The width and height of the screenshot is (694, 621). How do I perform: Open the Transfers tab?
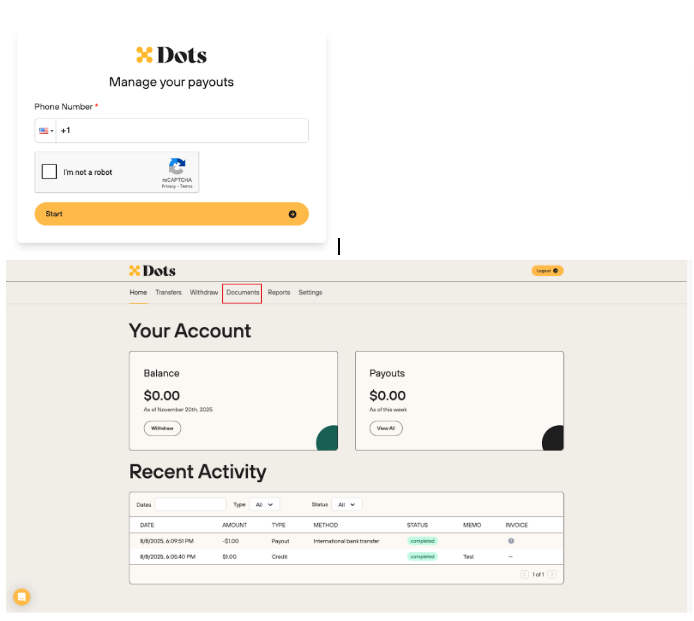[x=168, y=292]
